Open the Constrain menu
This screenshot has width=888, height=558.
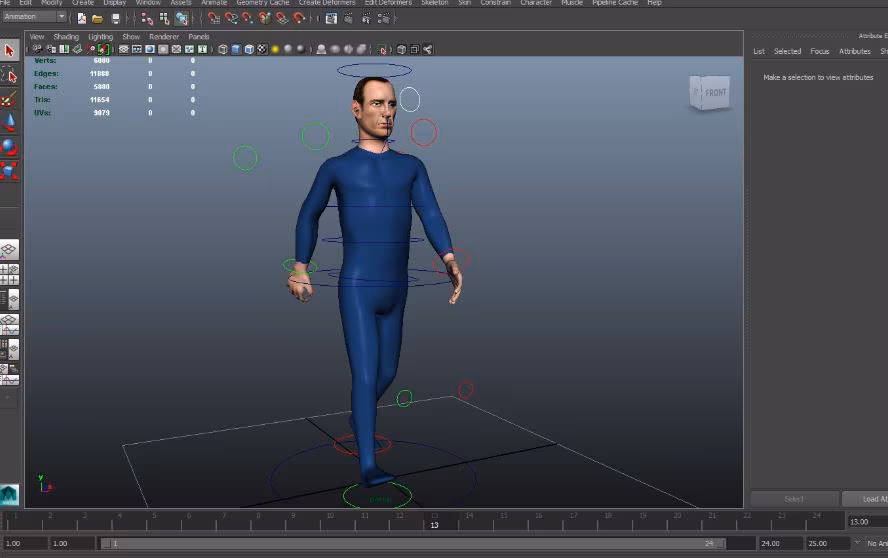point(495,3)
